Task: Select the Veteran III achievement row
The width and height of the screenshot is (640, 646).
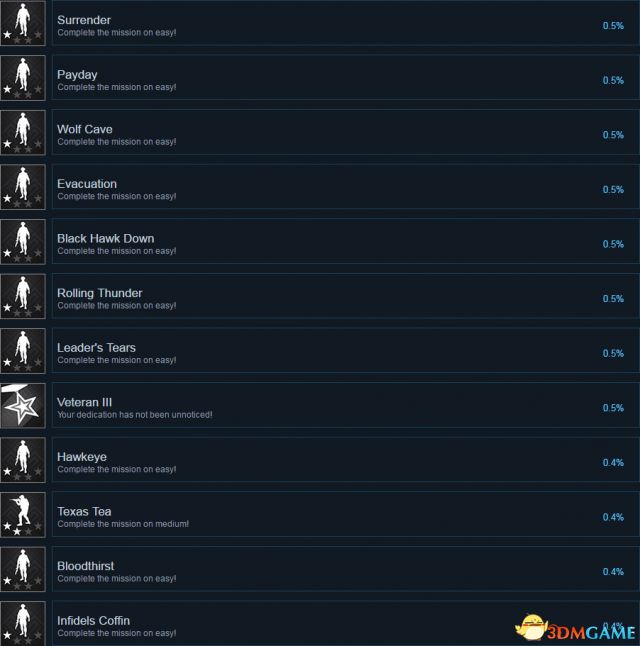Action: [x=346, y=405]
